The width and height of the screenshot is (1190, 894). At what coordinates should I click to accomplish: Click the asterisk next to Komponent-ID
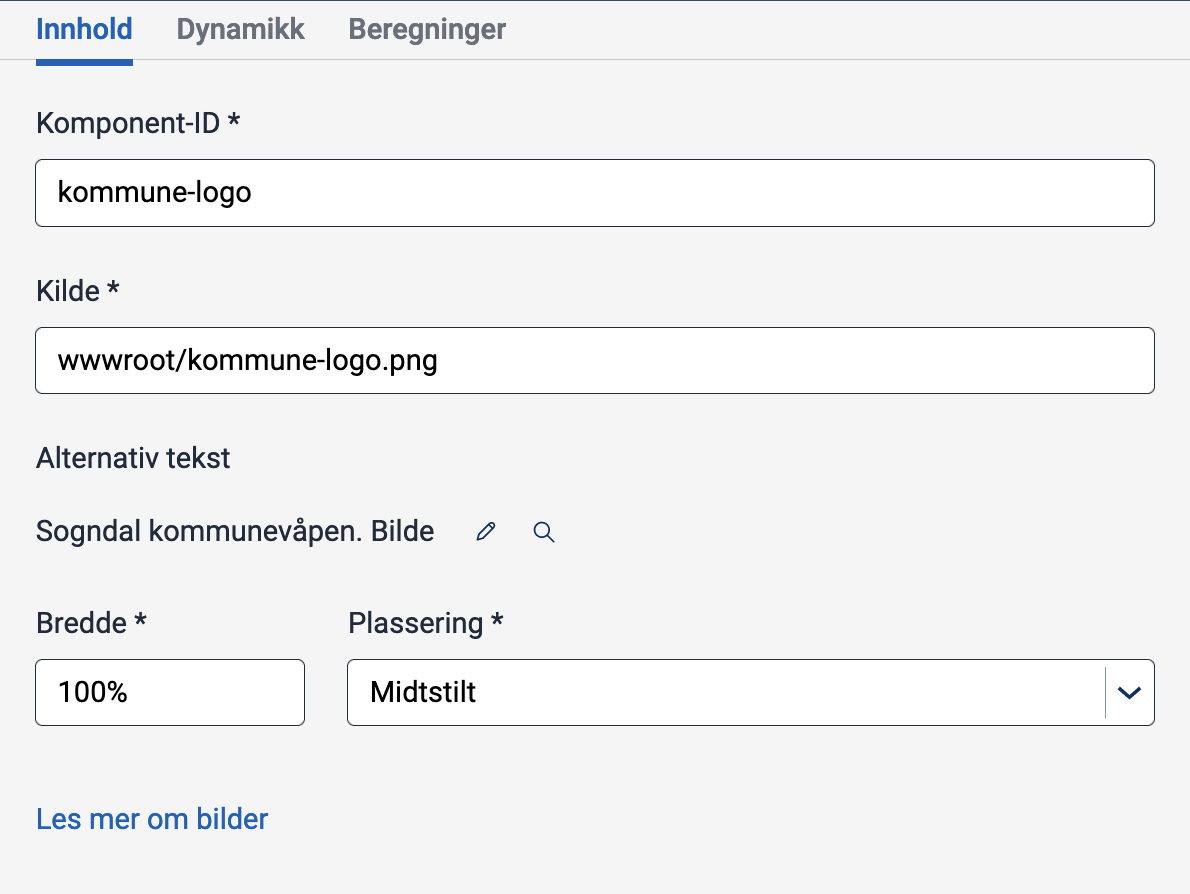click(234, 121)
